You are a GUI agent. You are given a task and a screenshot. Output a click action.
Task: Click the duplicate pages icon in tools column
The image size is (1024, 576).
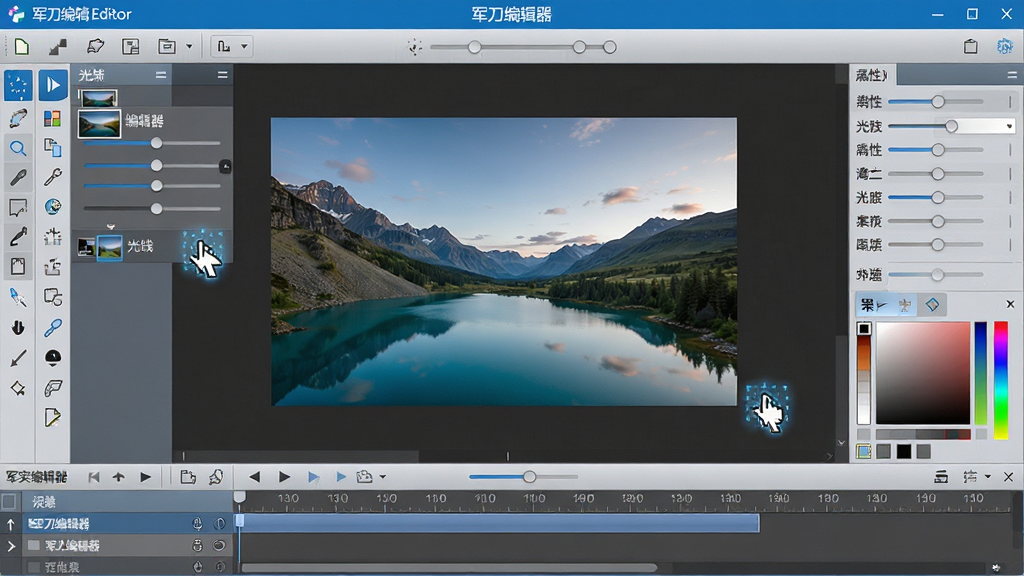(x=53, y=148)
